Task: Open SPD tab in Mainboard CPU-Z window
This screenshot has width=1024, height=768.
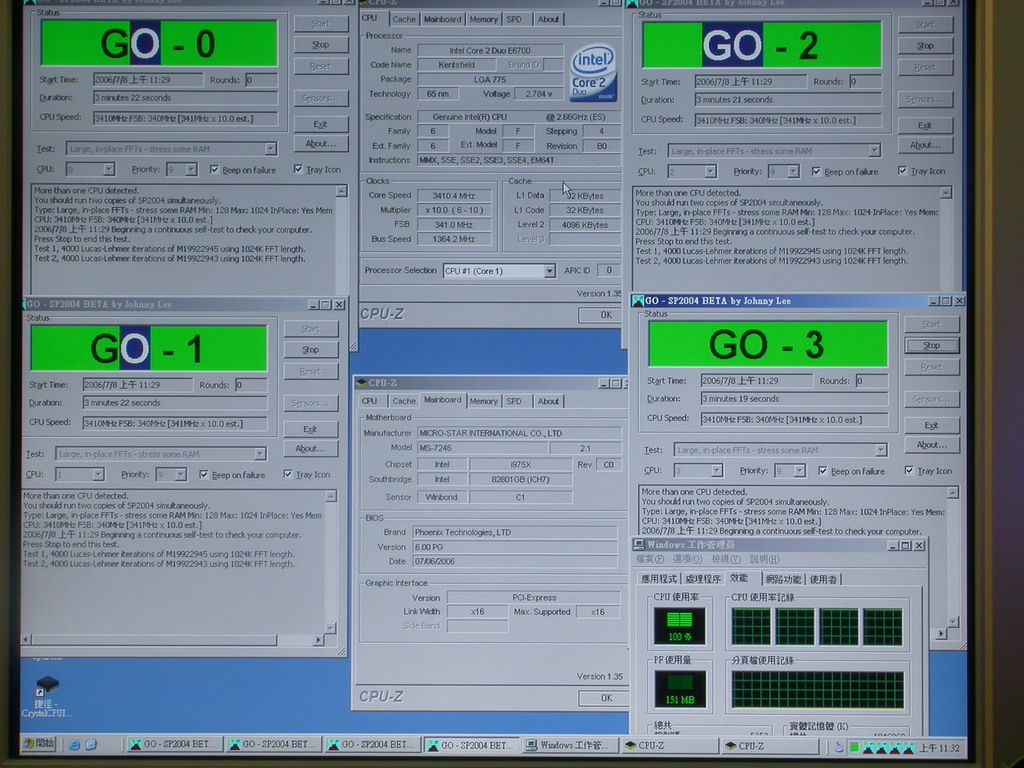Action: click(515, 401)
